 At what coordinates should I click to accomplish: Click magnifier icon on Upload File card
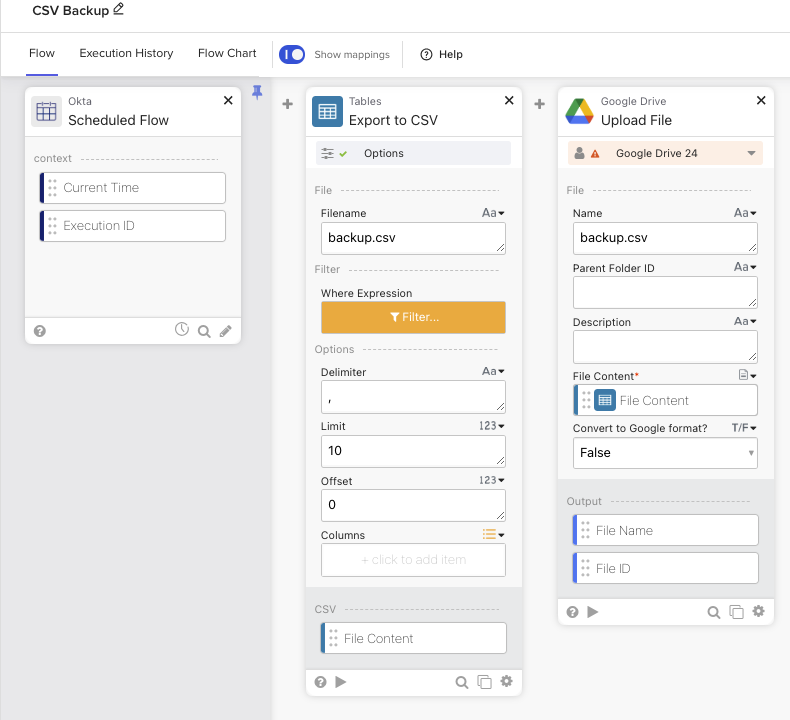point(713,613)
